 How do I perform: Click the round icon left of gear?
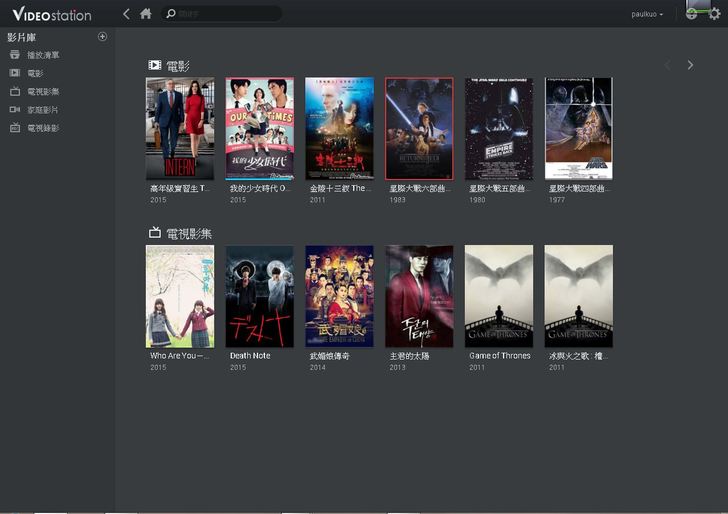tap(691, 14)
